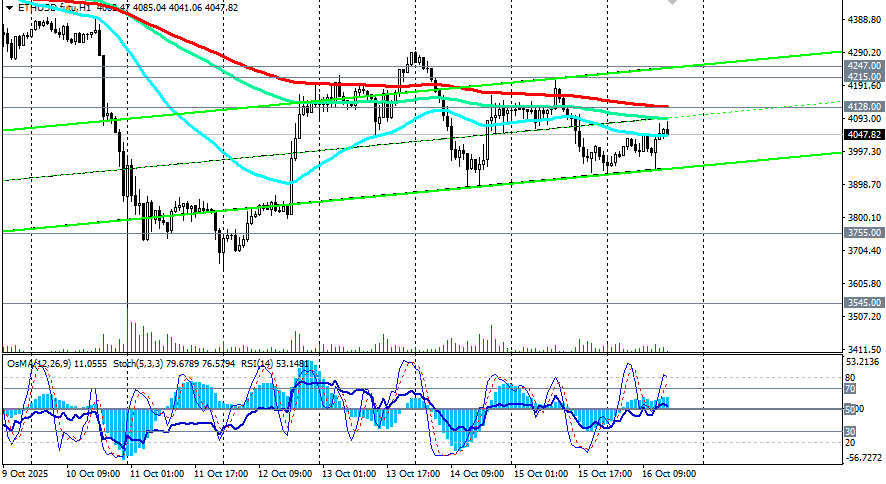The image size is (886, 484).
Task: Click the chart symbol arrow beside ETHUSD title
Action: pos(8,8)
